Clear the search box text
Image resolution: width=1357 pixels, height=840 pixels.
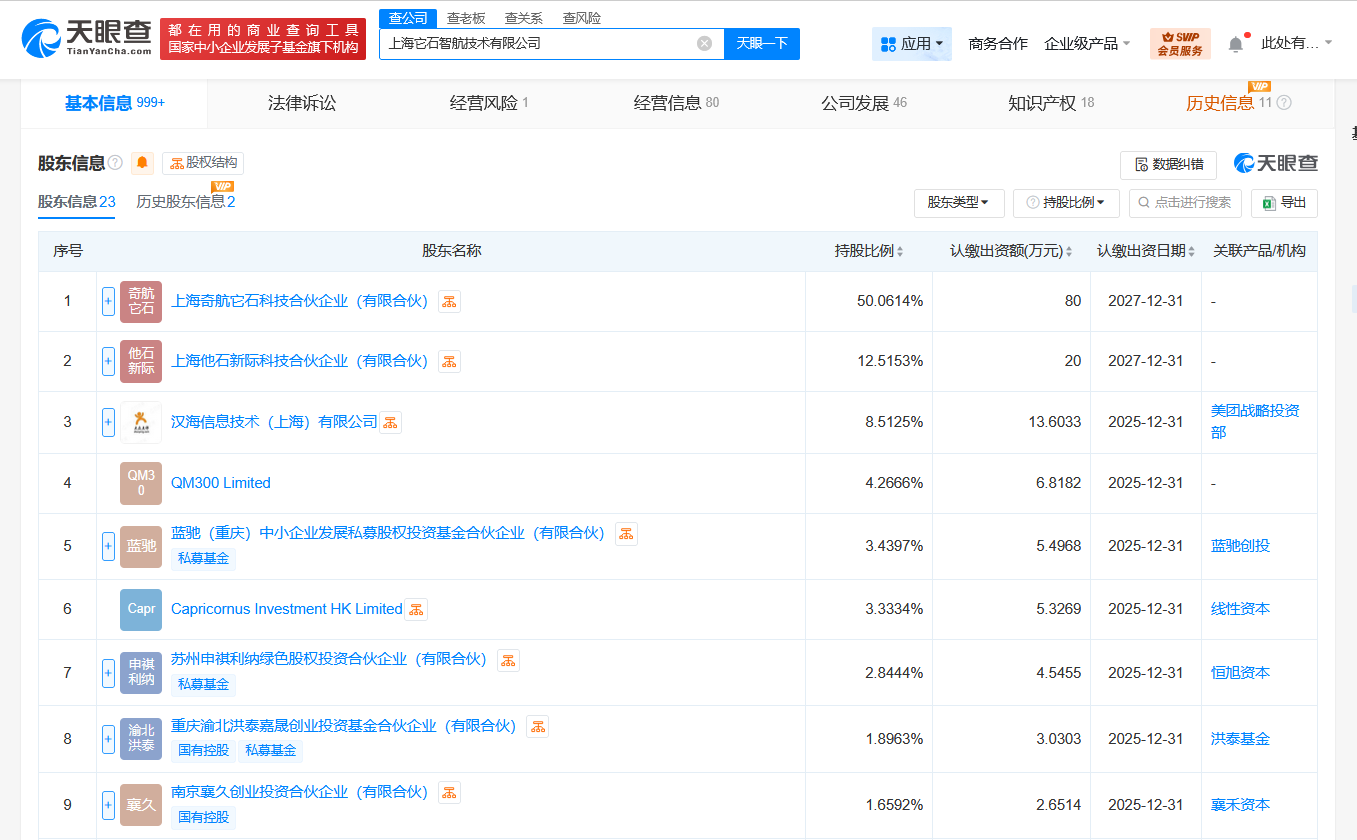[x=704, y=43]
